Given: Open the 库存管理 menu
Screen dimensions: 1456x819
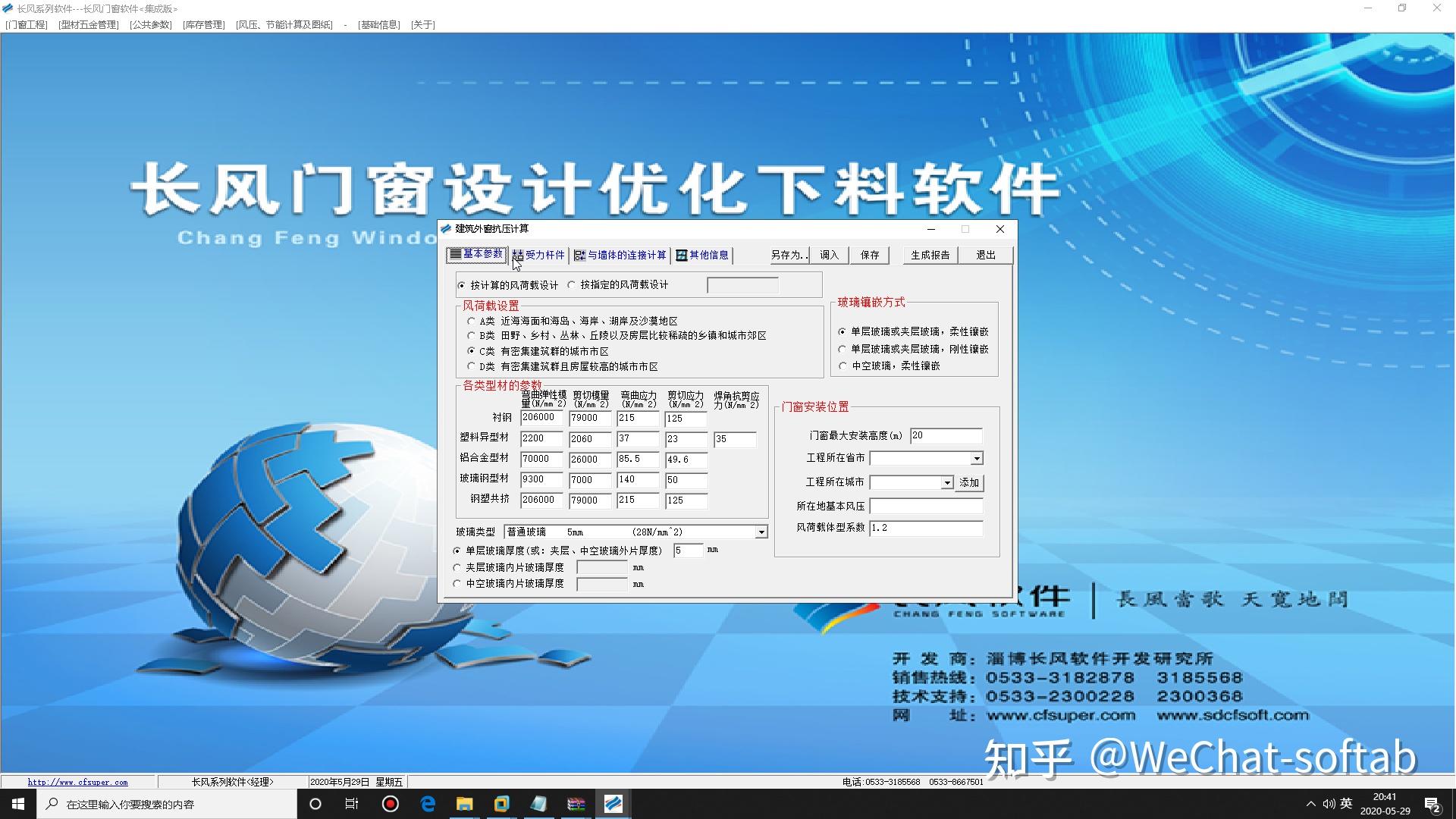Looking at the screenshot, I should coord(204,24).
